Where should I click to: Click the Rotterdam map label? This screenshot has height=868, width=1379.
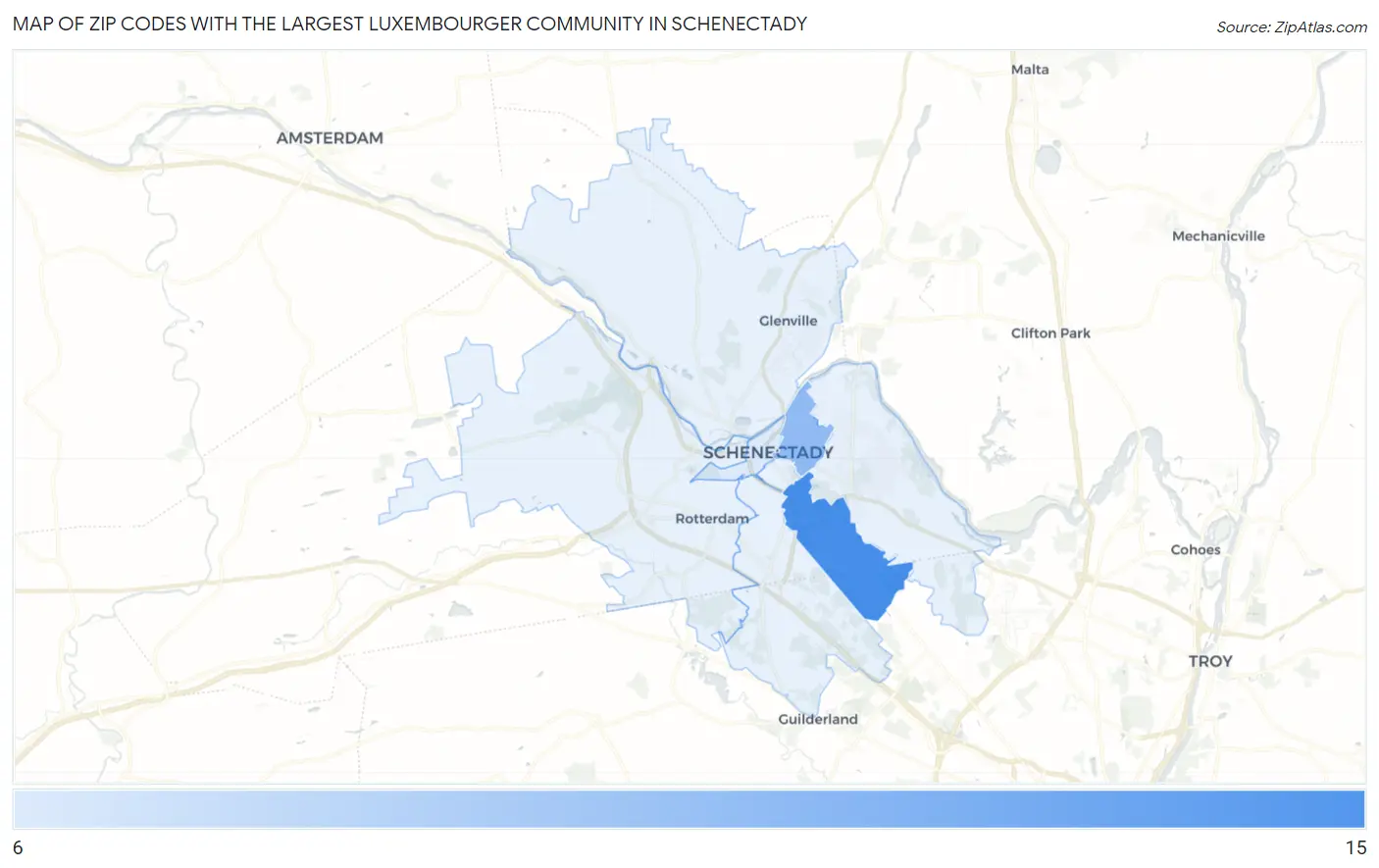click(712, 518)
